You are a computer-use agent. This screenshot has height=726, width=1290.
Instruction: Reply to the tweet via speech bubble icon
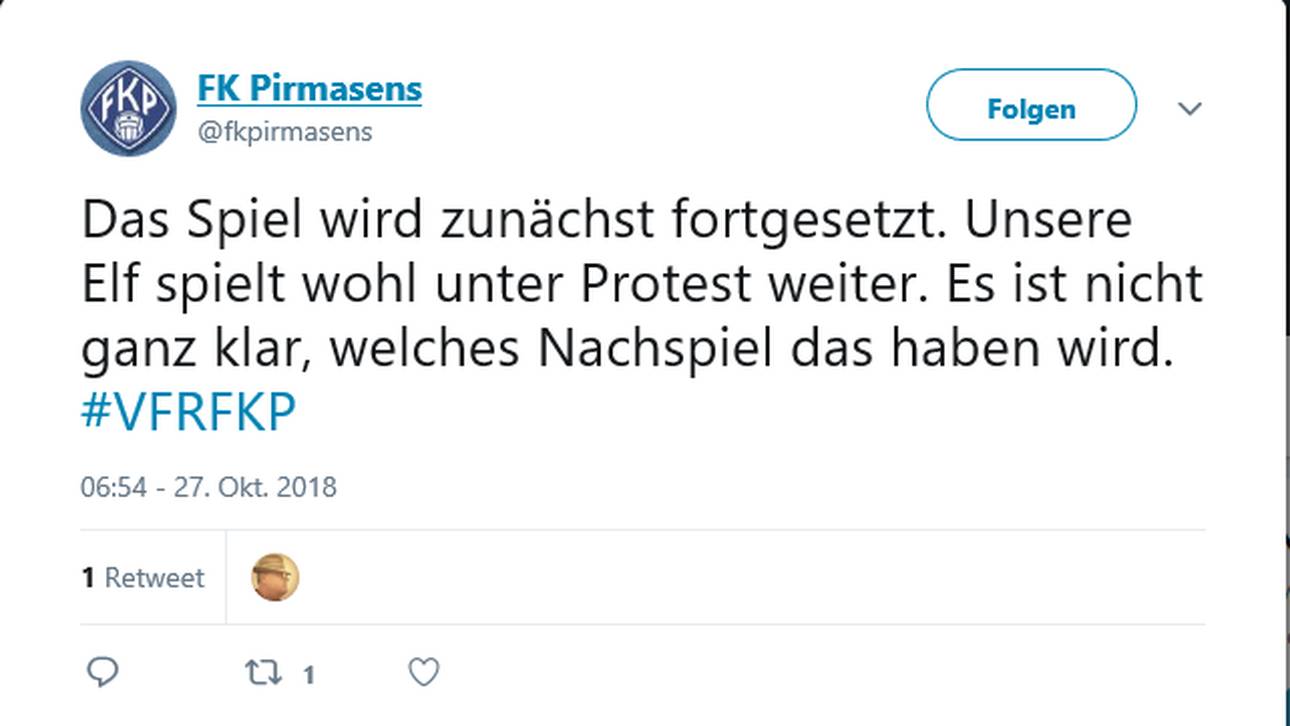click(x=104, y=673)
